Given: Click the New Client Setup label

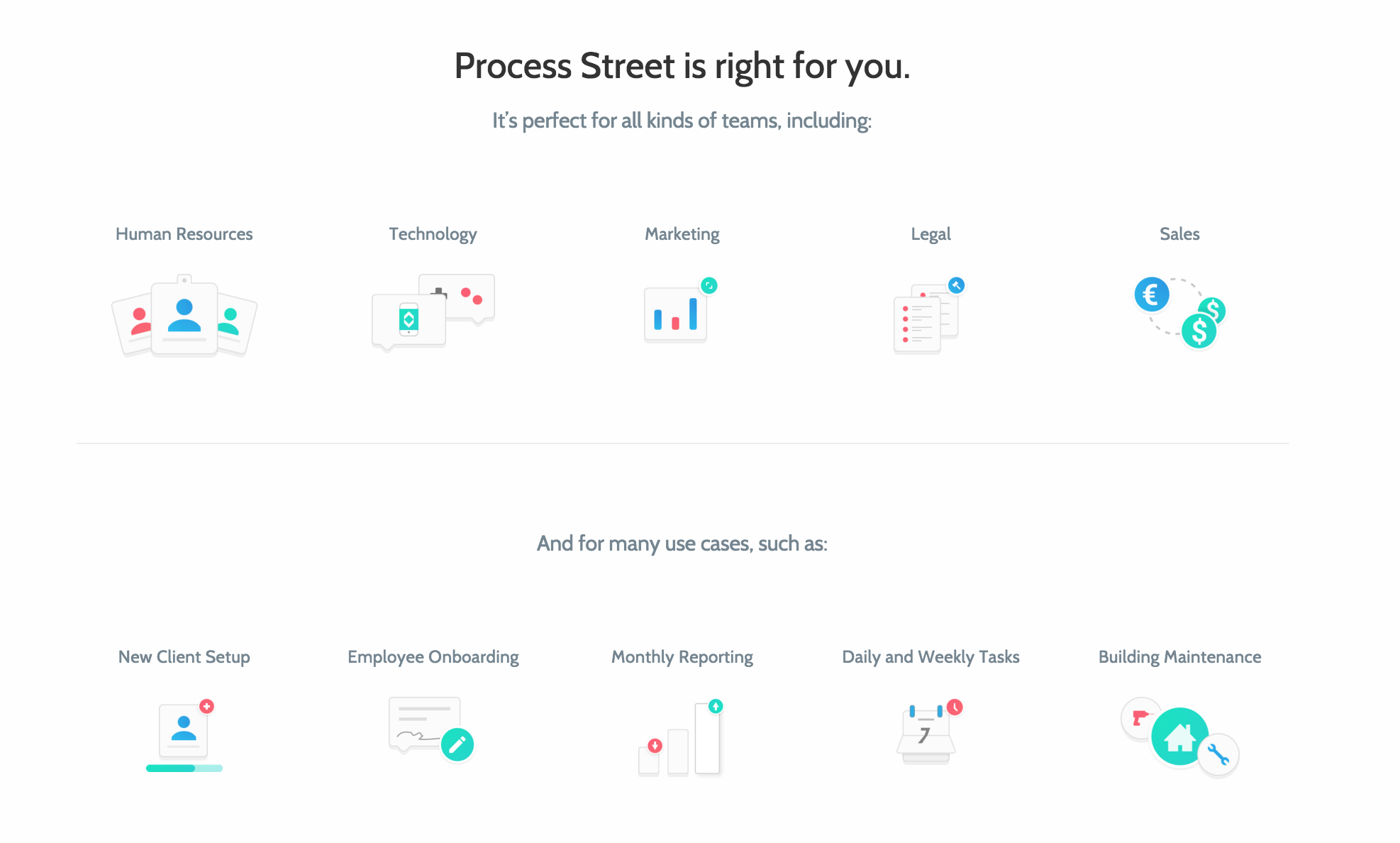Looking at the screenshot, I should (184, 657).
